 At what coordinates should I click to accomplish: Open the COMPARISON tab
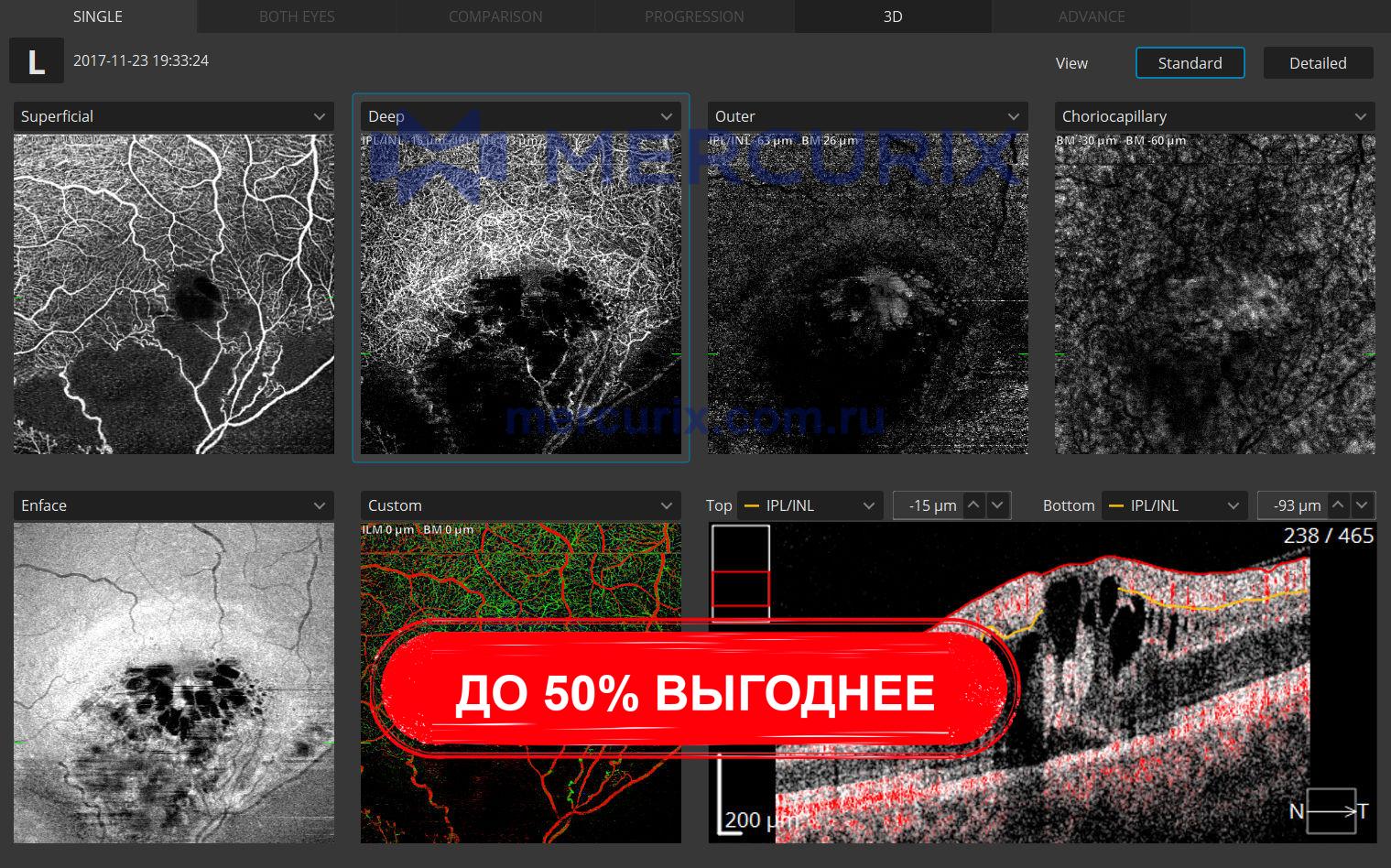pyautogui.click(x=495, y=16)
